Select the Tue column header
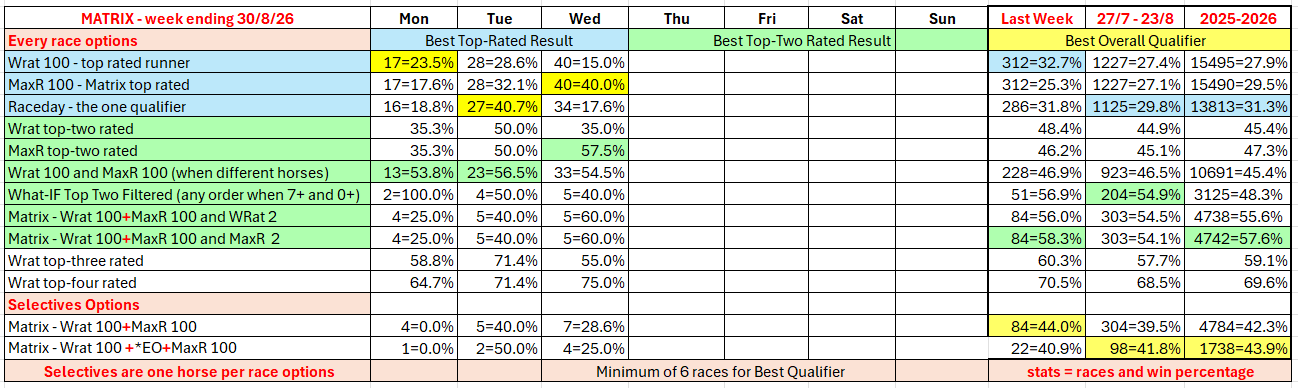1298x388 pixels. 499,19
